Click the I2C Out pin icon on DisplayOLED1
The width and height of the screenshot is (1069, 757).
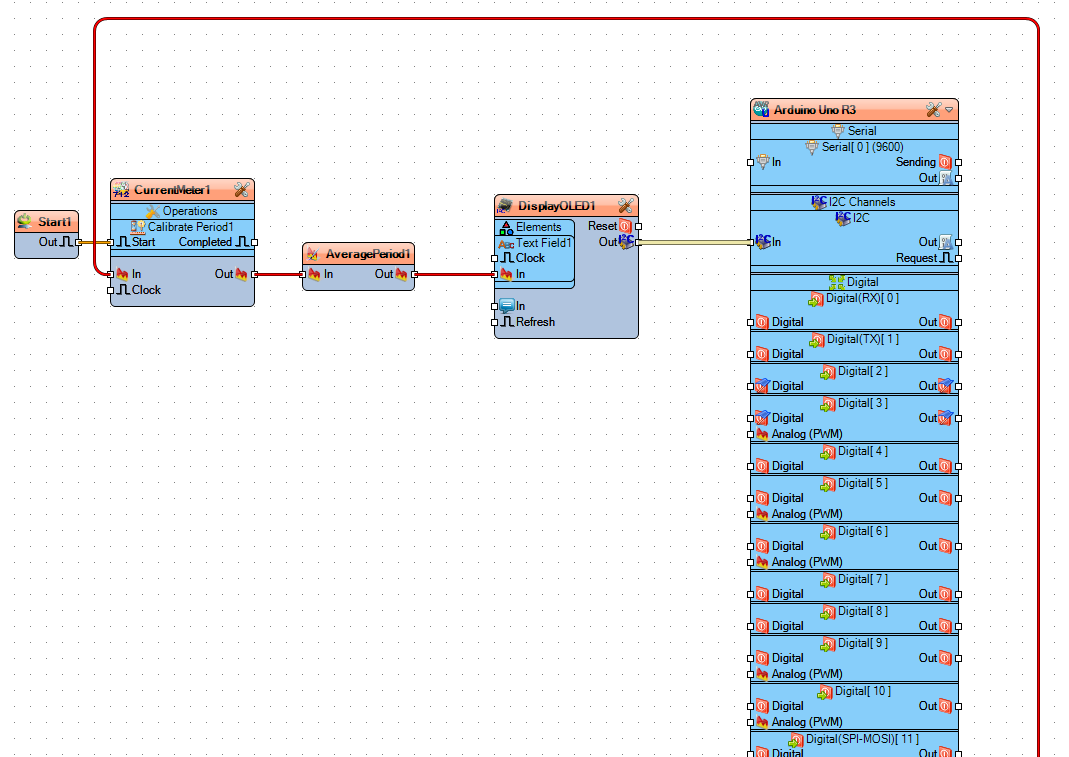pyautogui.click(x=626, y=241)
